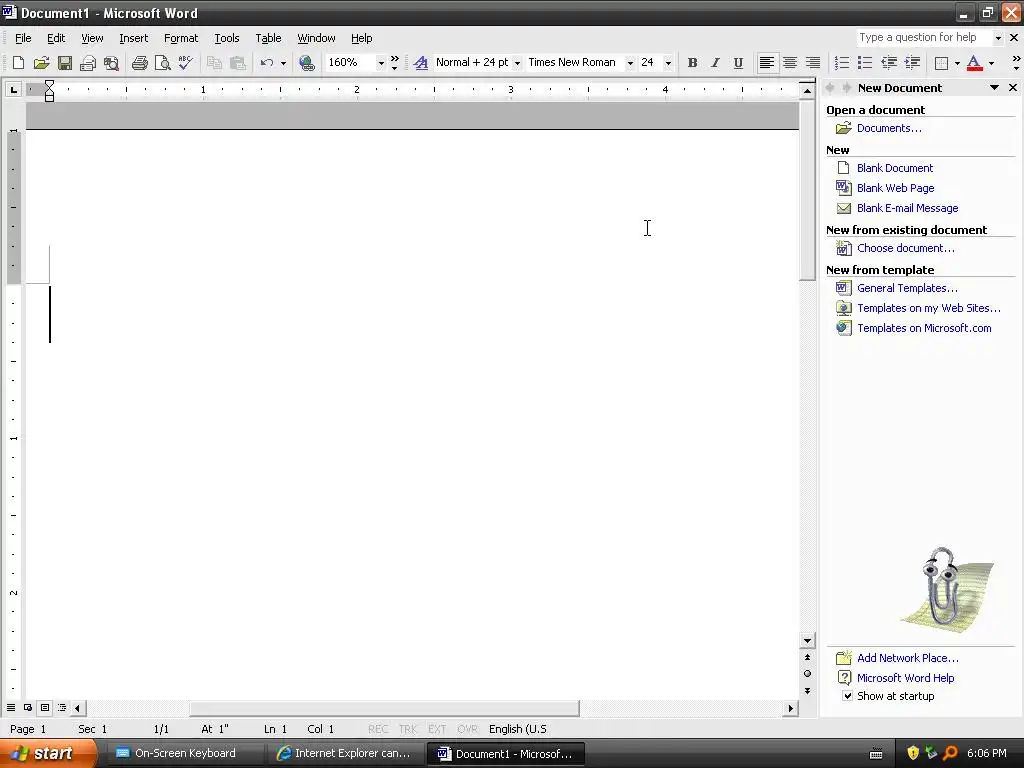This screenshot has width=1024, height=768.
Task: Expand the Border style dropdown arrow
Action: pos(957,63)
